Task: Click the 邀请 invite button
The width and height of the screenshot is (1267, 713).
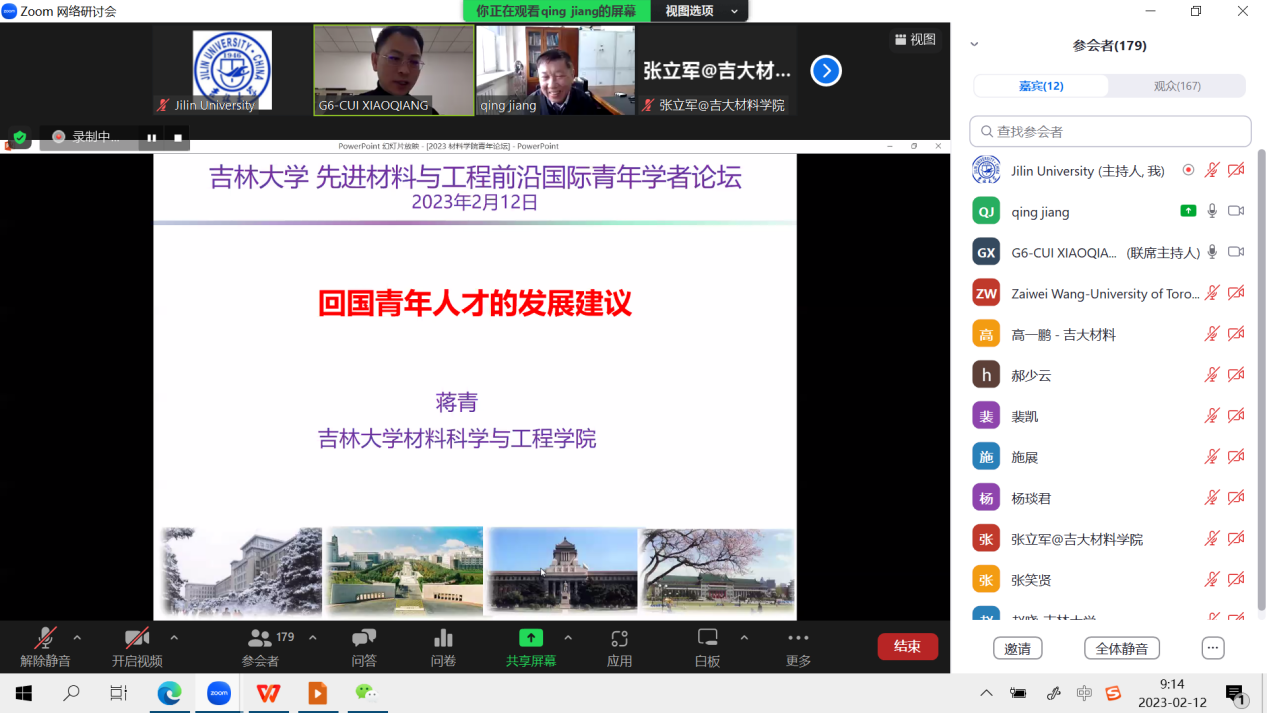Action: tap(1017, 648)
